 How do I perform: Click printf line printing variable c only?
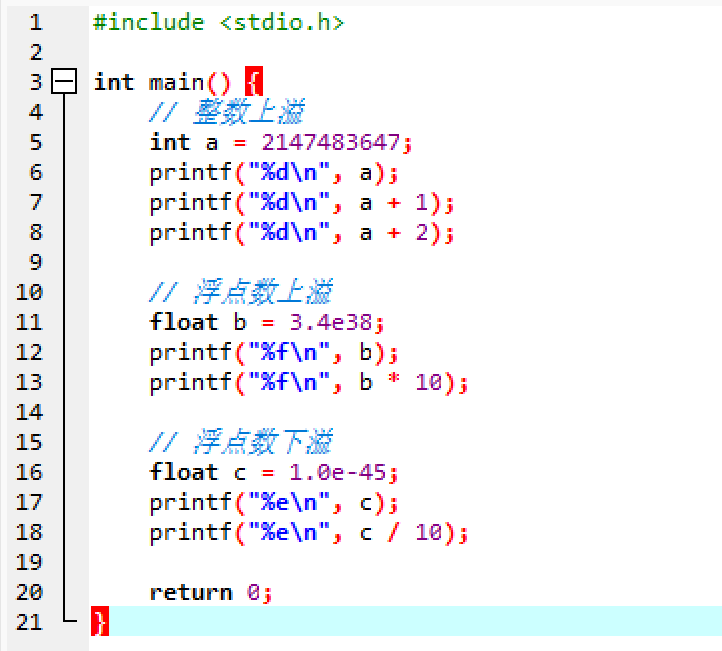click(x=274, y=503)
